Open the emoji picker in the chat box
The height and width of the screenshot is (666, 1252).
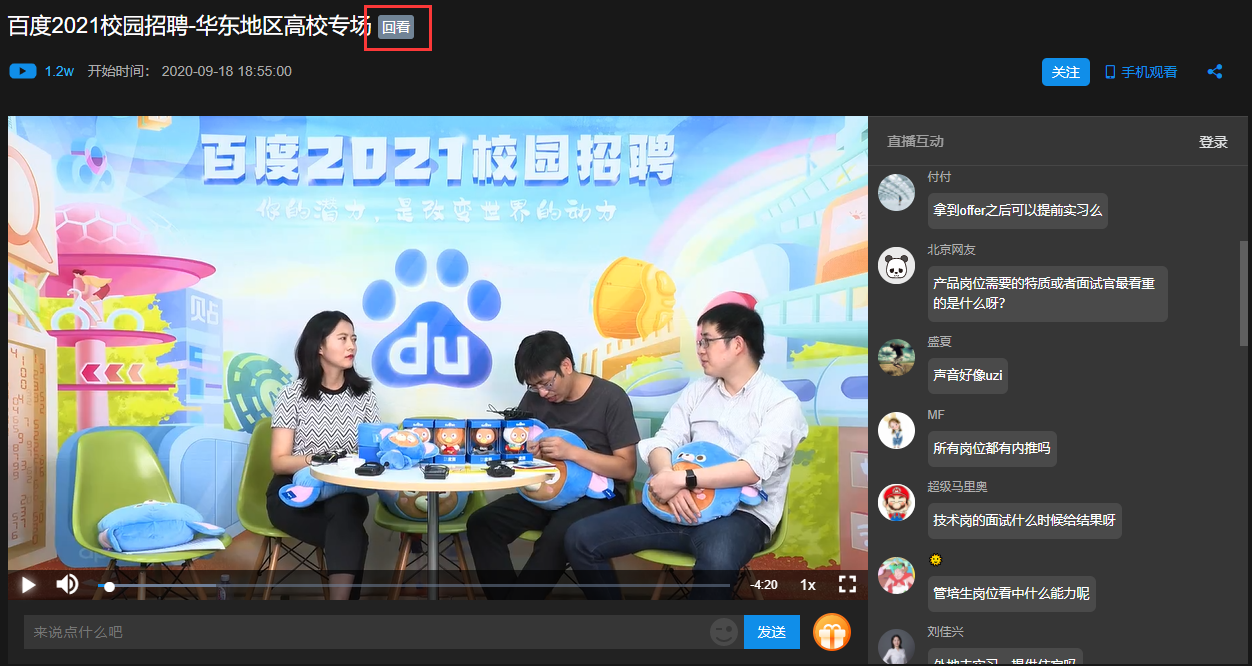[x=724, y=632]
